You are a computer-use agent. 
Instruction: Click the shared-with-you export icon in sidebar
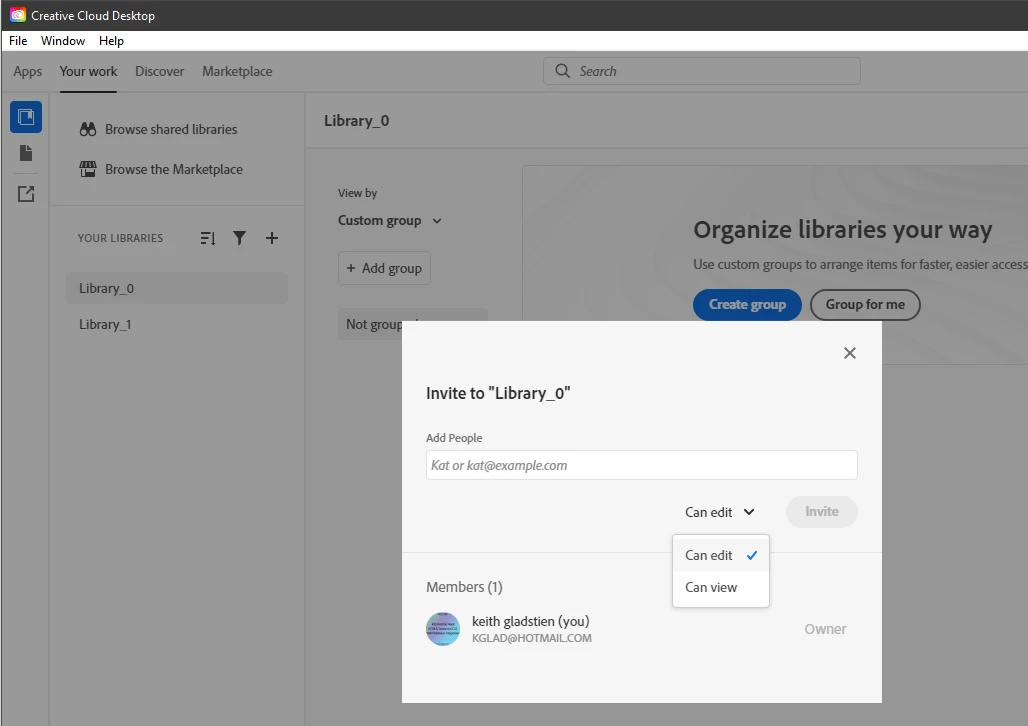[x=26, y=193]
